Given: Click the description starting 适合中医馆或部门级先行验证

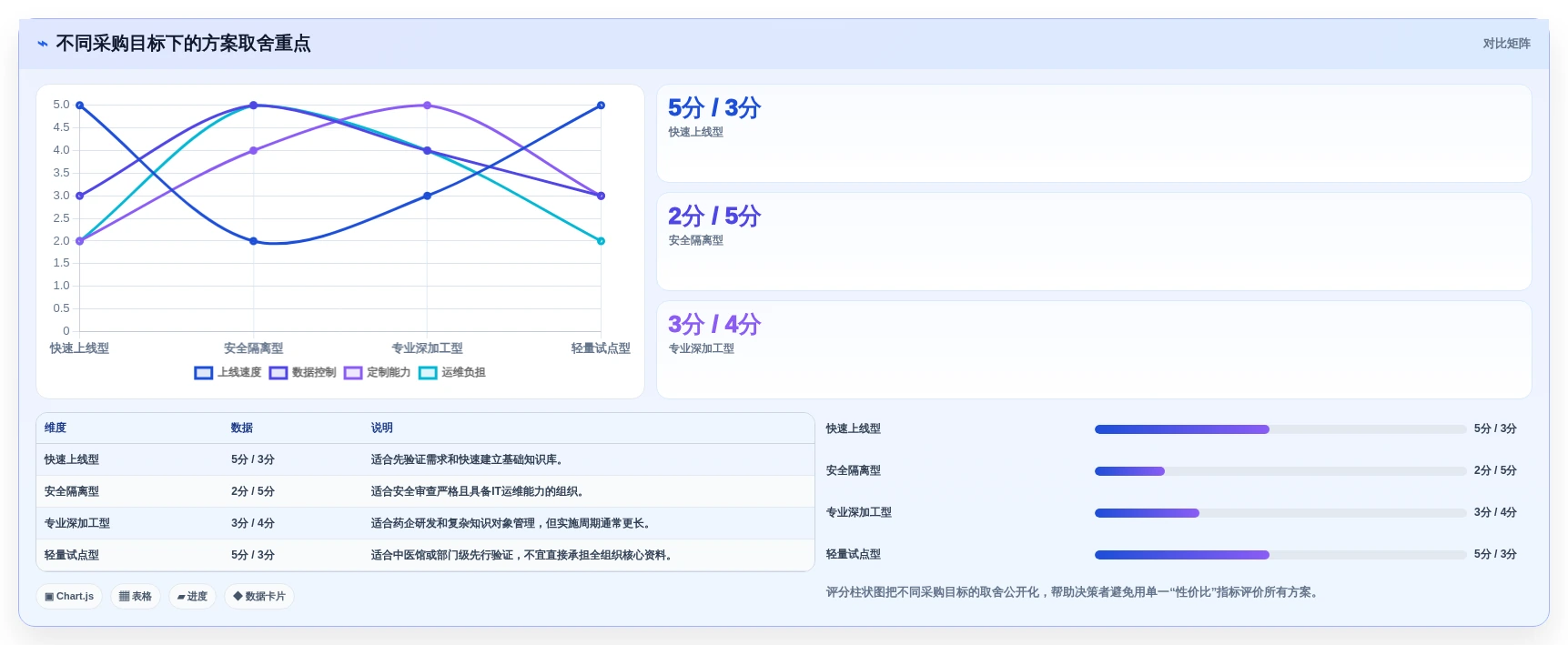Looking at the screenshot, I should point(523,555).
